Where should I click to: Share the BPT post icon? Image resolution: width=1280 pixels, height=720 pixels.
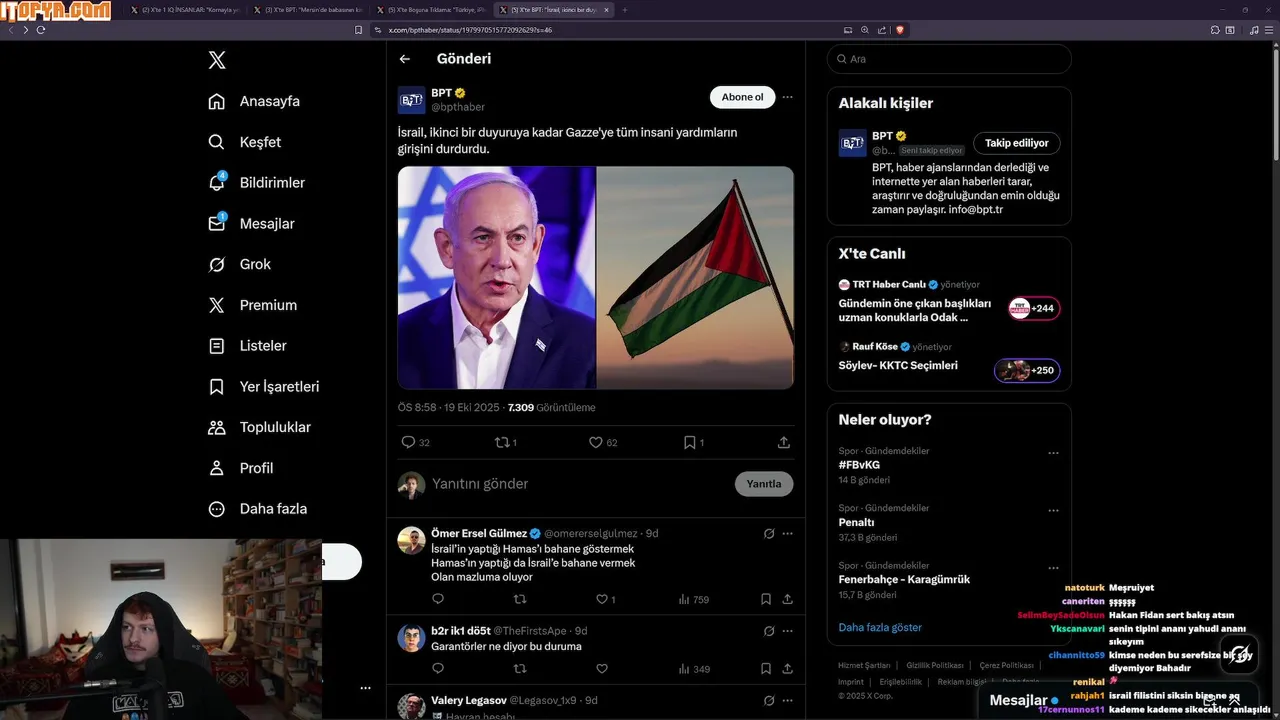tap(784, 442)
